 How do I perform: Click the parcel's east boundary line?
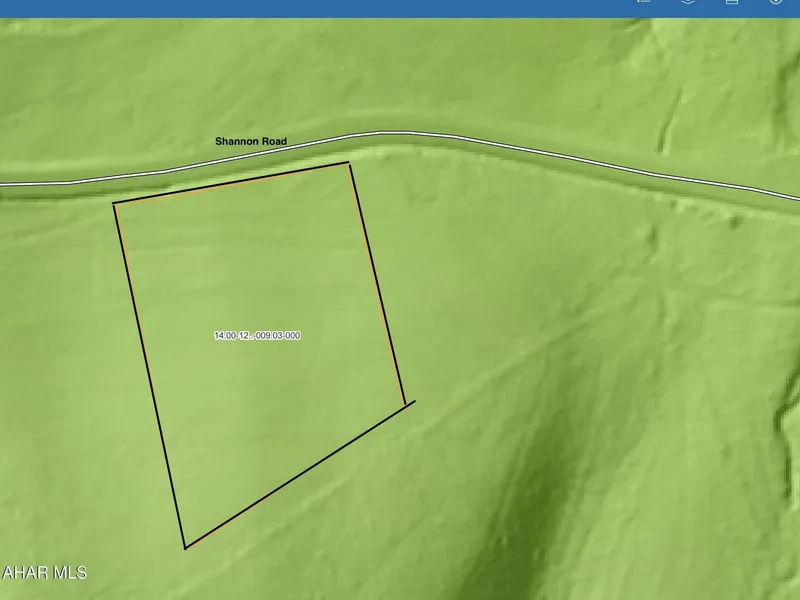coord(377,285)
